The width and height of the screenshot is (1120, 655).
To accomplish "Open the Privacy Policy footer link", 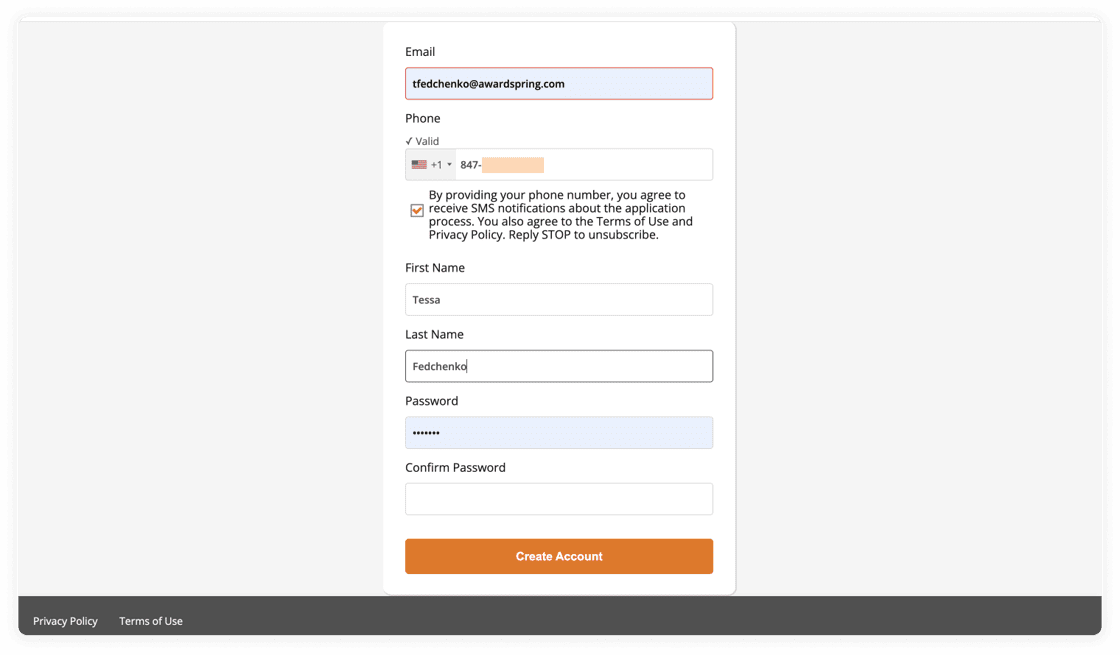I will 65,621.
